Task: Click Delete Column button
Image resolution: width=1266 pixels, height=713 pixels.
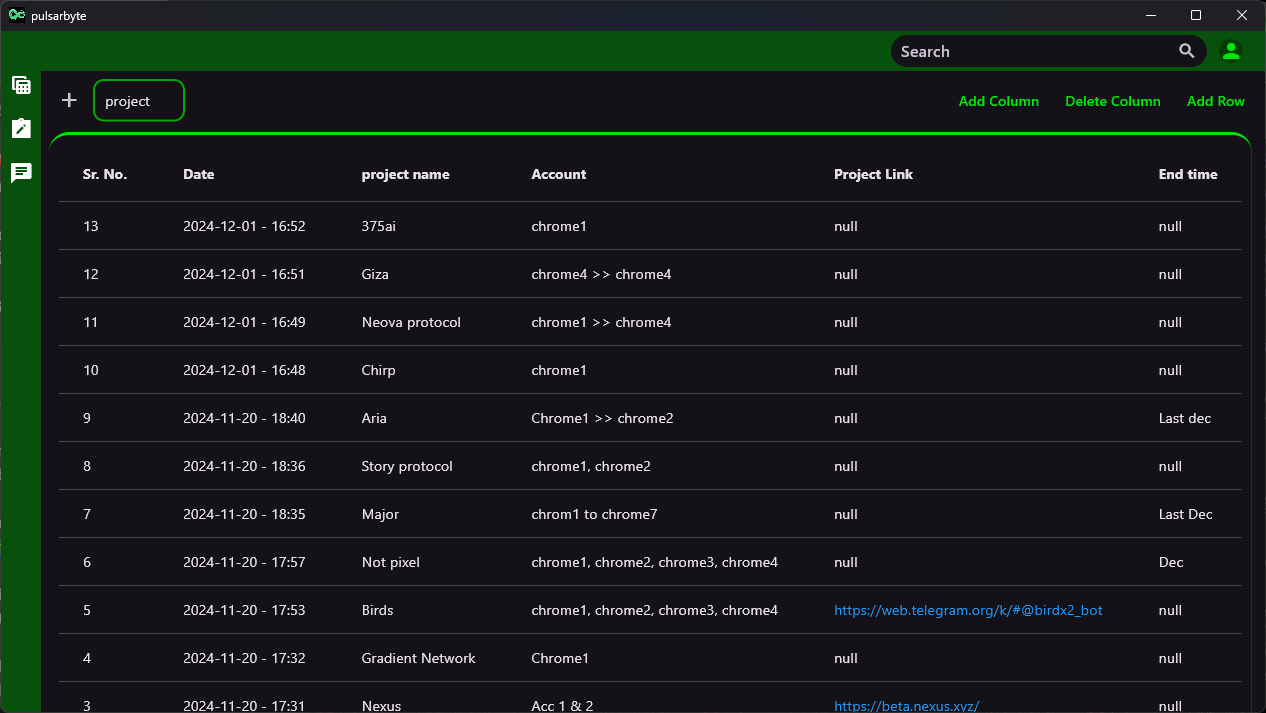Action: coord(1113,101)
